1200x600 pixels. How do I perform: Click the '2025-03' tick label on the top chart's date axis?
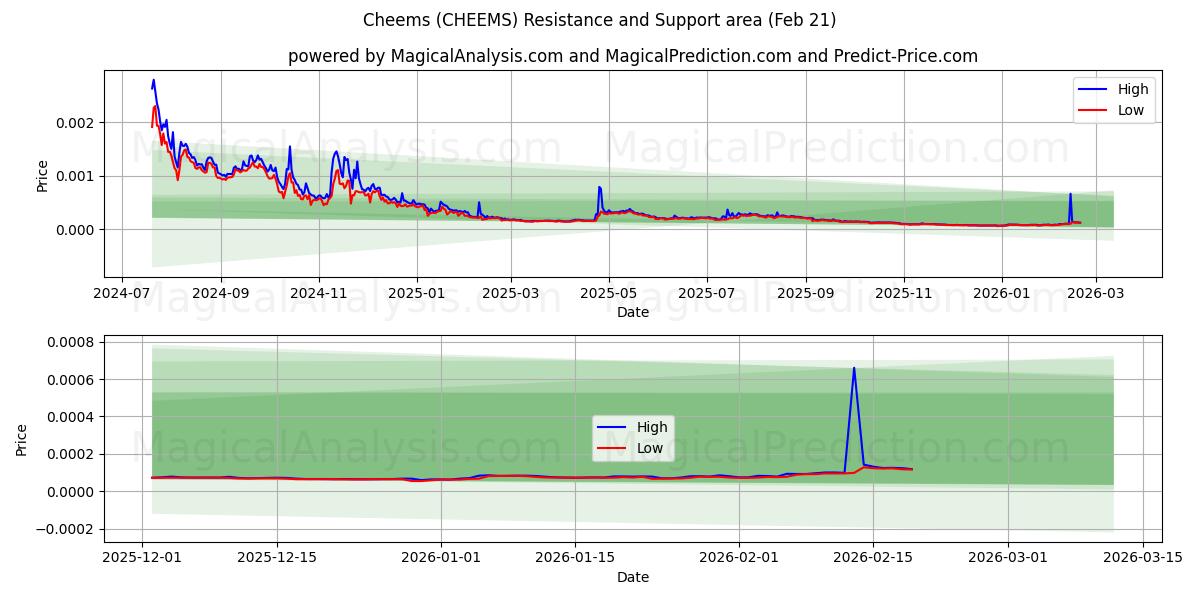click(511, 294)
